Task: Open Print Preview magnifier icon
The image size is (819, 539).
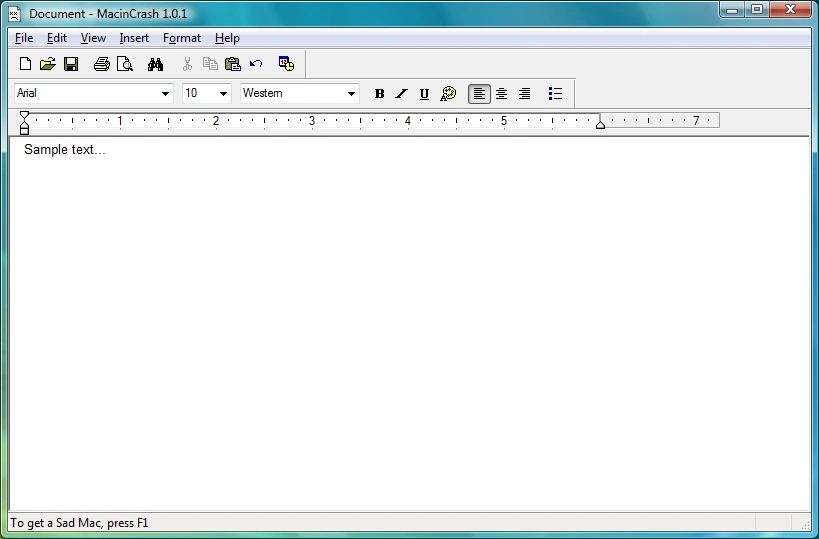Action: [125, 64]
